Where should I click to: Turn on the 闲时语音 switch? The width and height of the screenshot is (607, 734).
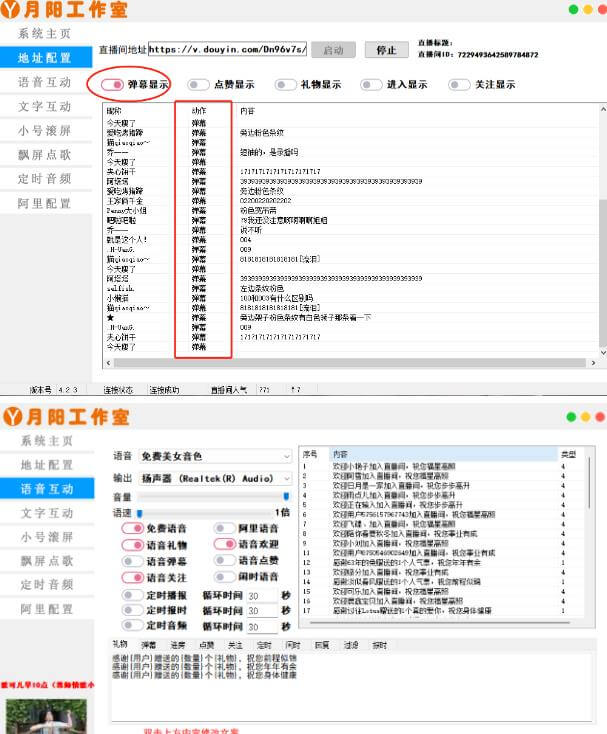tap(224, 576)
